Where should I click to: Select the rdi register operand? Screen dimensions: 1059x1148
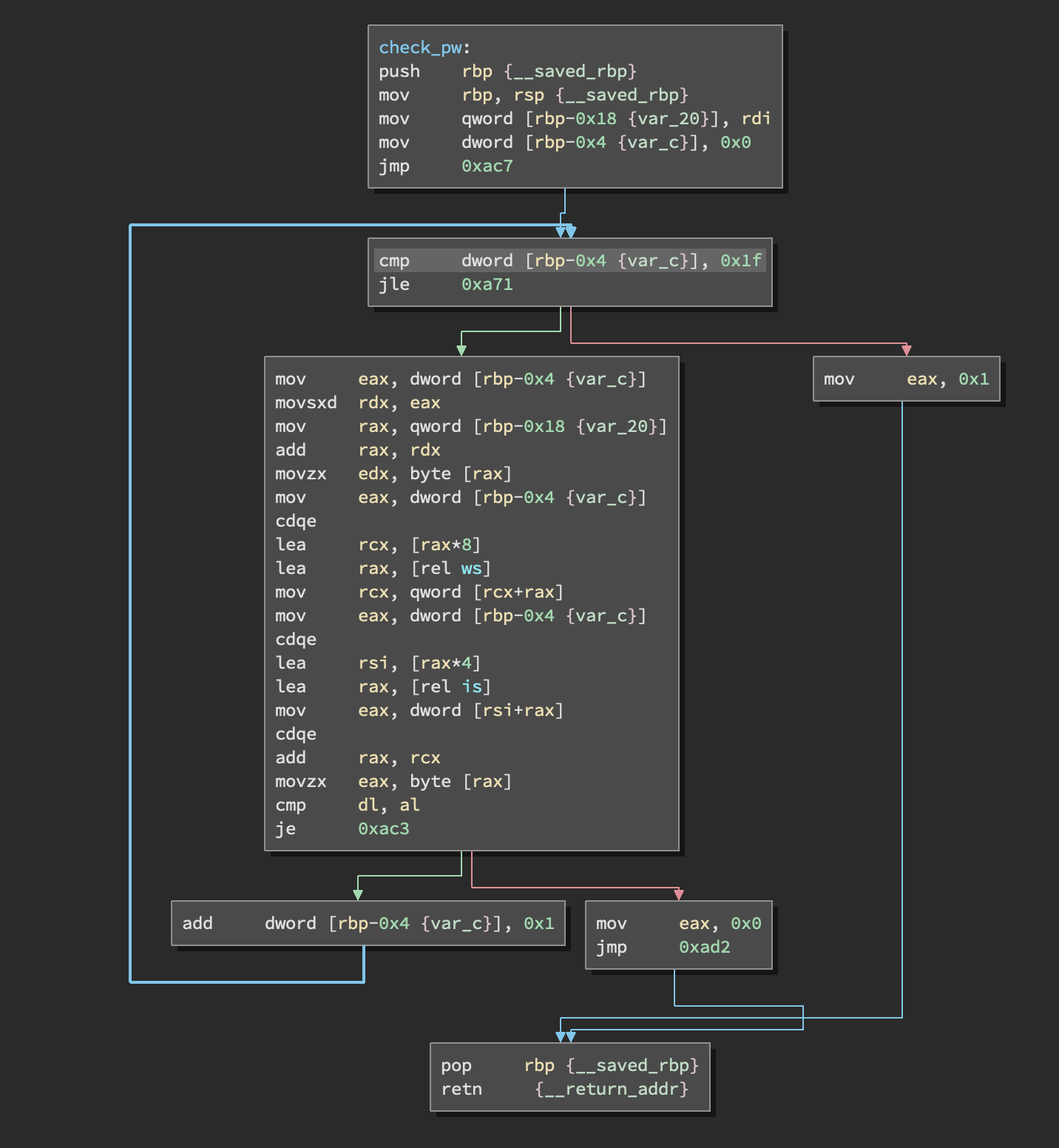coord(756,118)
